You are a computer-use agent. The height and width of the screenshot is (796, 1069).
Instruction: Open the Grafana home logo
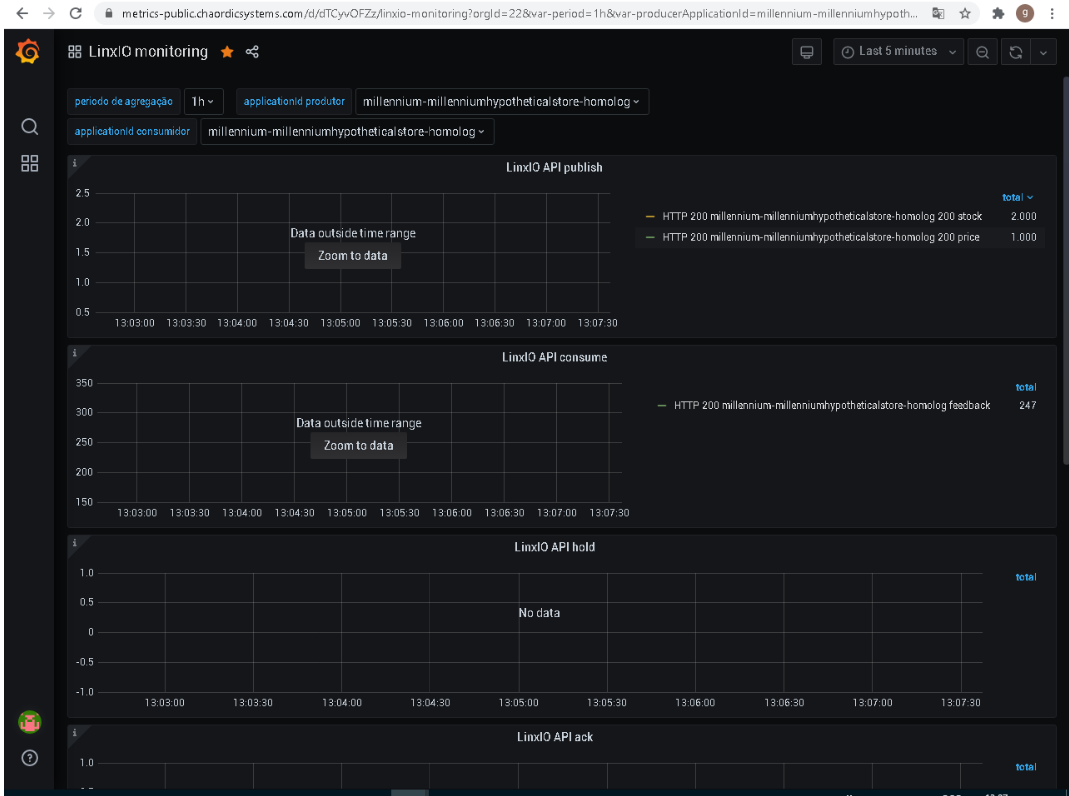click(x=28, y=51)
